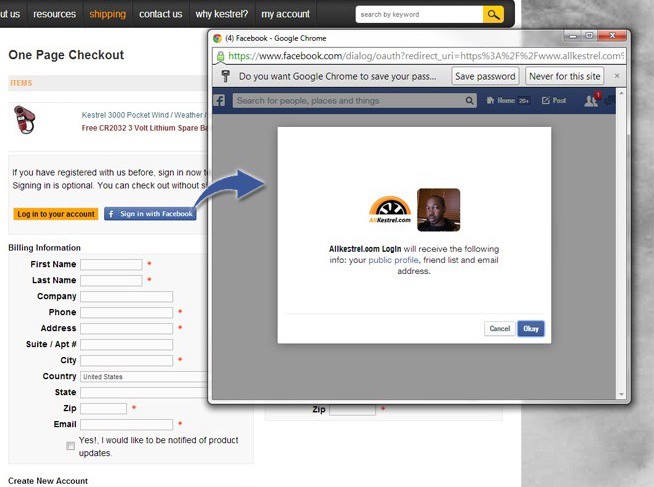Click the Email input field
This screenshot has height=487, width=654.
click(x=126, y=424)
